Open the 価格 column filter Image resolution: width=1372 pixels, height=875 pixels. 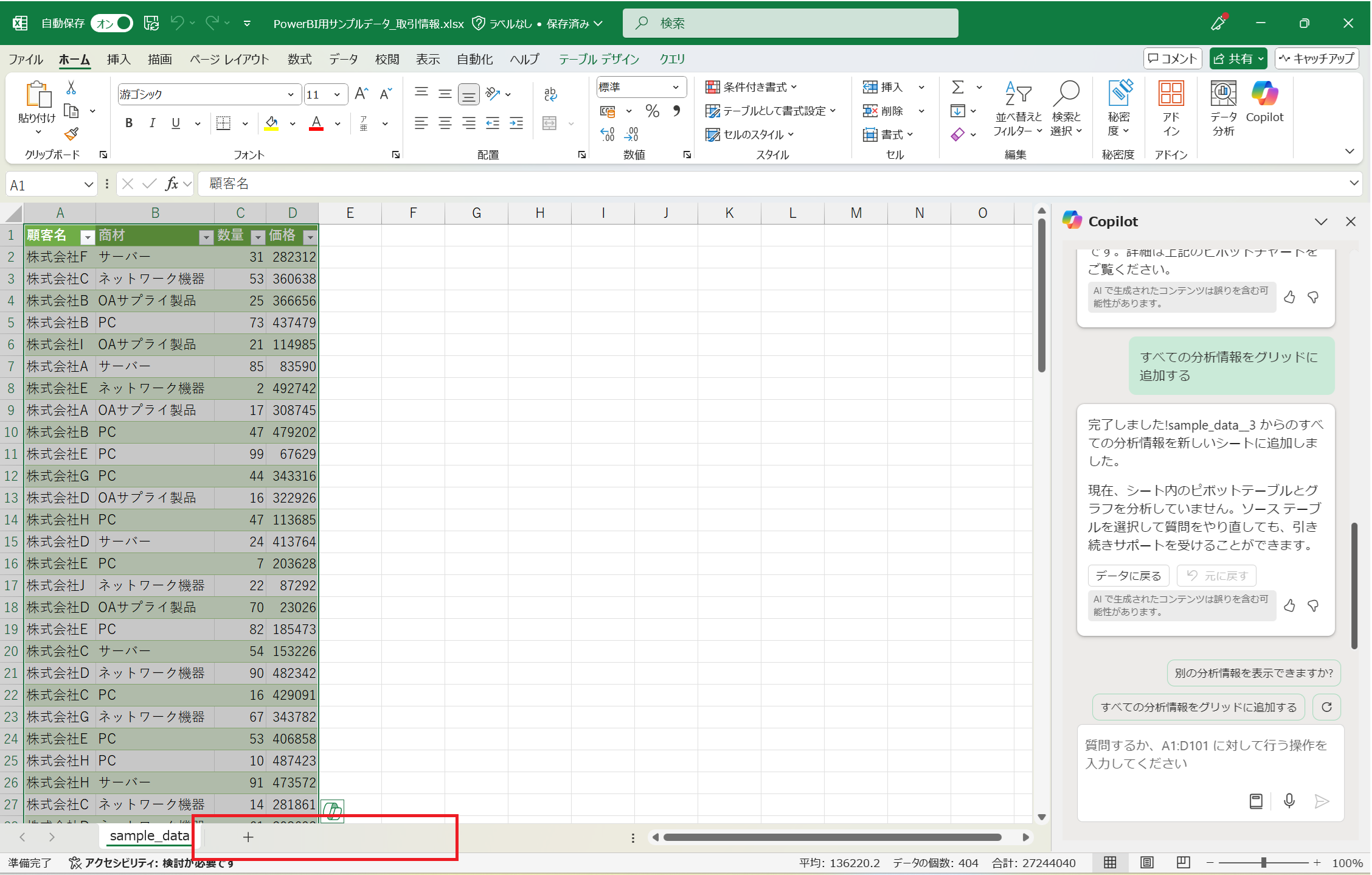point(310,237)
